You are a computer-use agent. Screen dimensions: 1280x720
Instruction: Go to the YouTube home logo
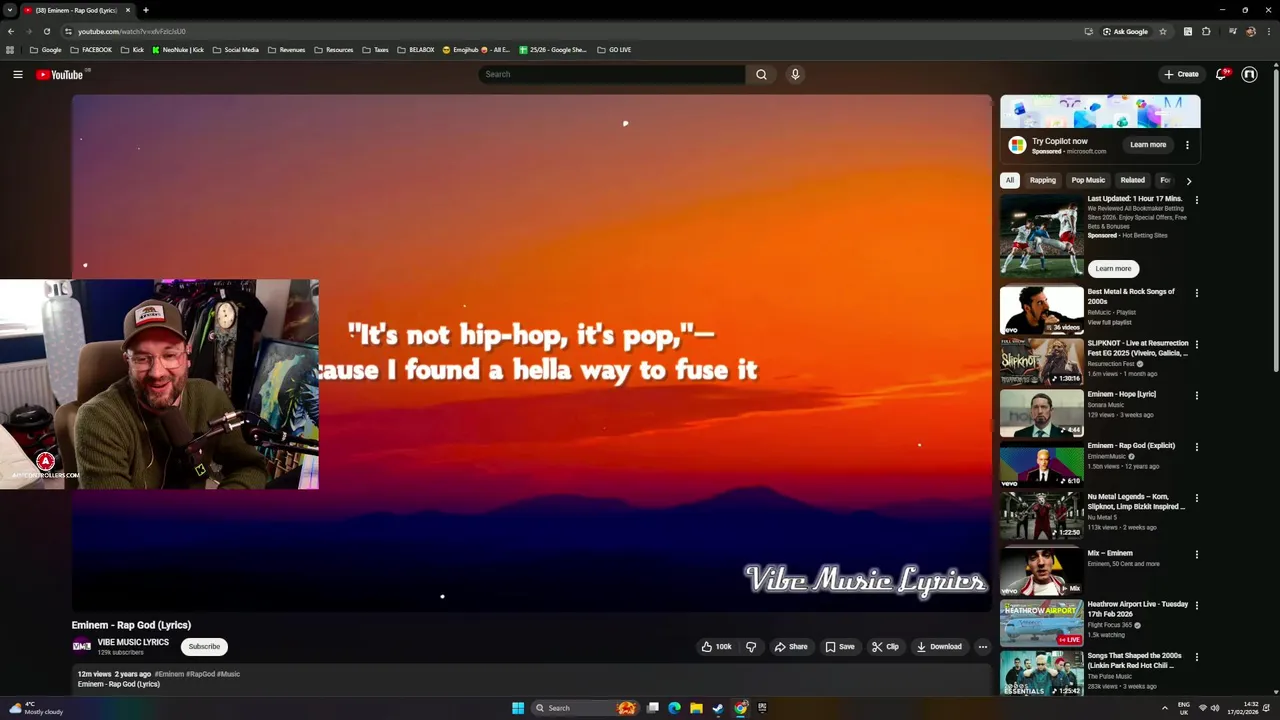coord(60,74)
